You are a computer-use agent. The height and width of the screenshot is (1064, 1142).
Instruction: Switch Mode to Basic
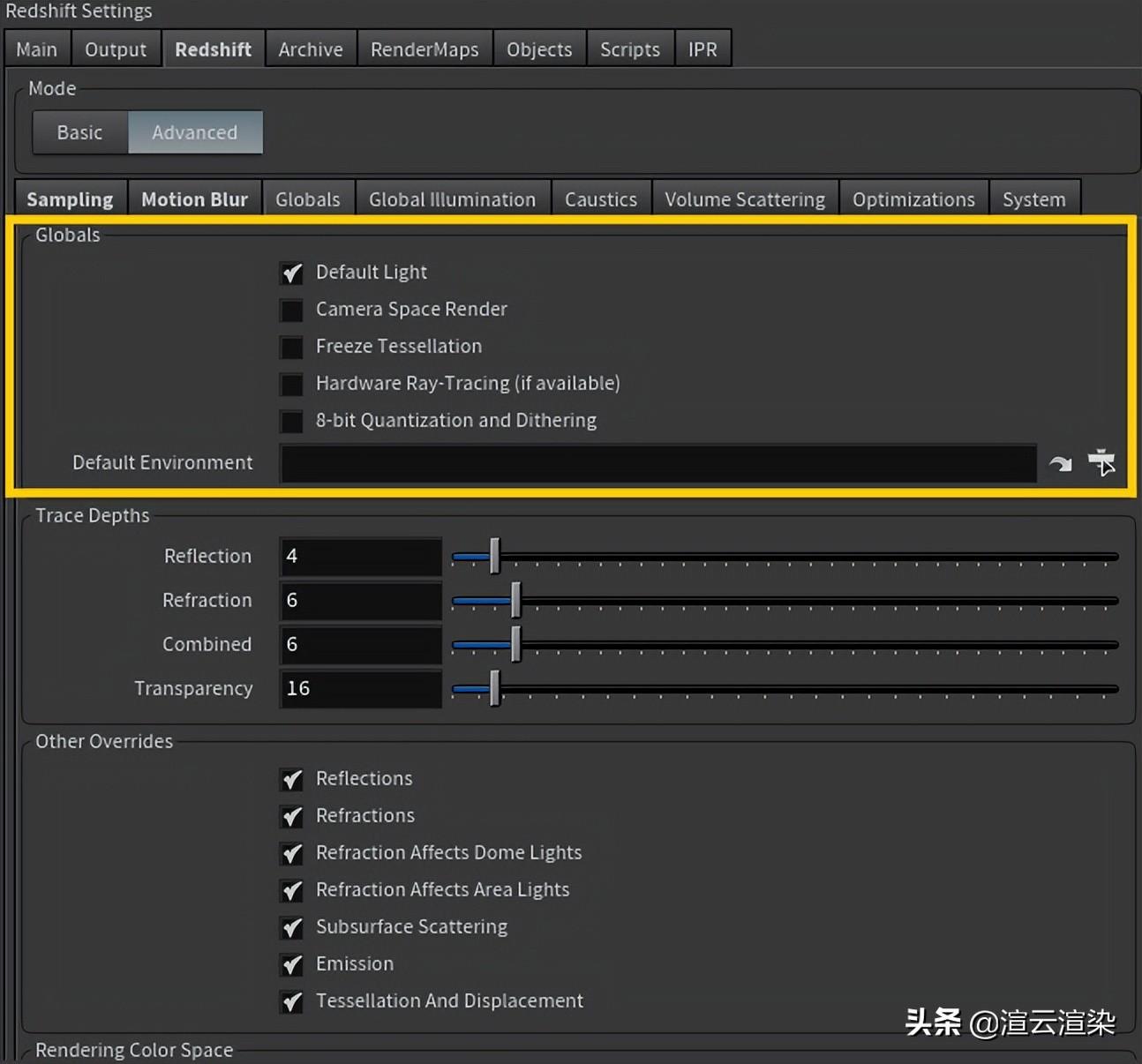point(80,132)
